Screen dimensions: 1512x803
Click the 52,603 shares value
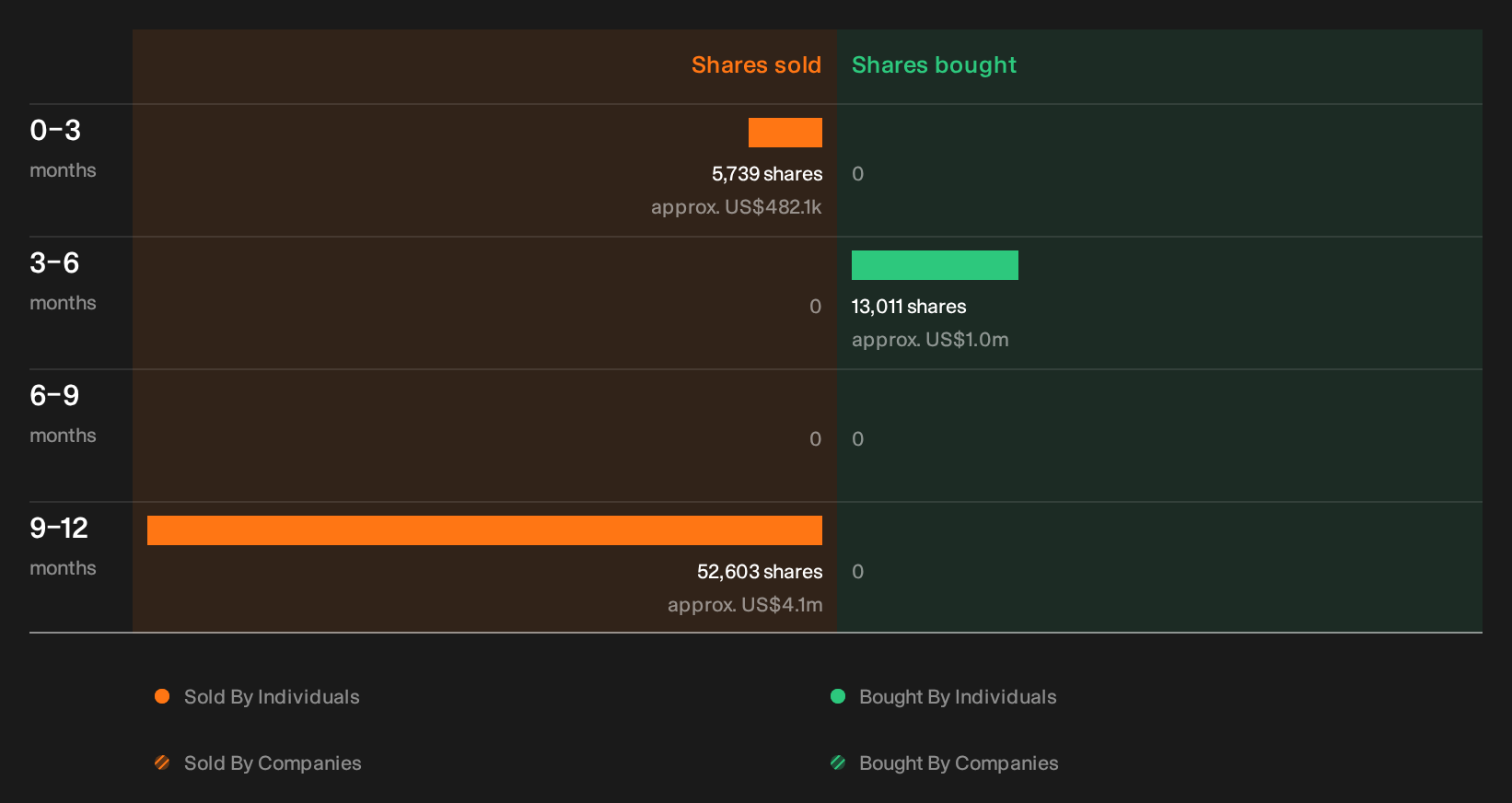click(760, 572)
